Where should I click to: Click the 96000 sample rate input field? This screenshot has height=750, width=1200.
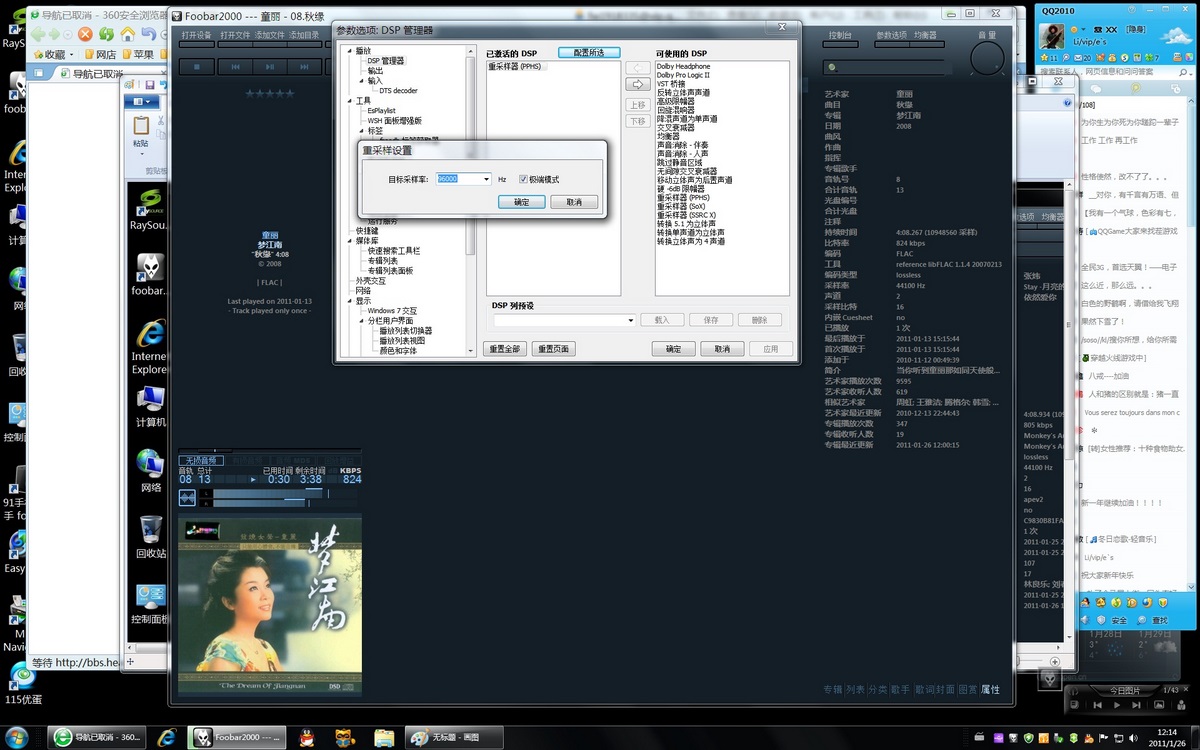(458, 179)
